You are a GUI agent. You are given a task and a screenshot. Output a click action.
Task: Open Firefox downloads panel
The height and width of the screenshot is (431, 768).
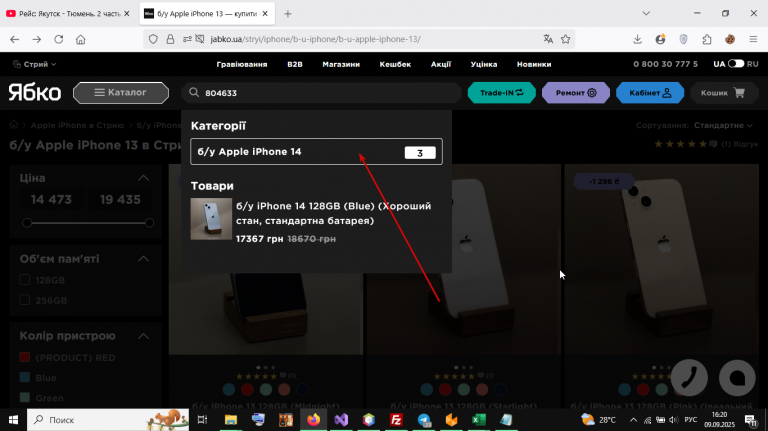click(x=637, y=39)
